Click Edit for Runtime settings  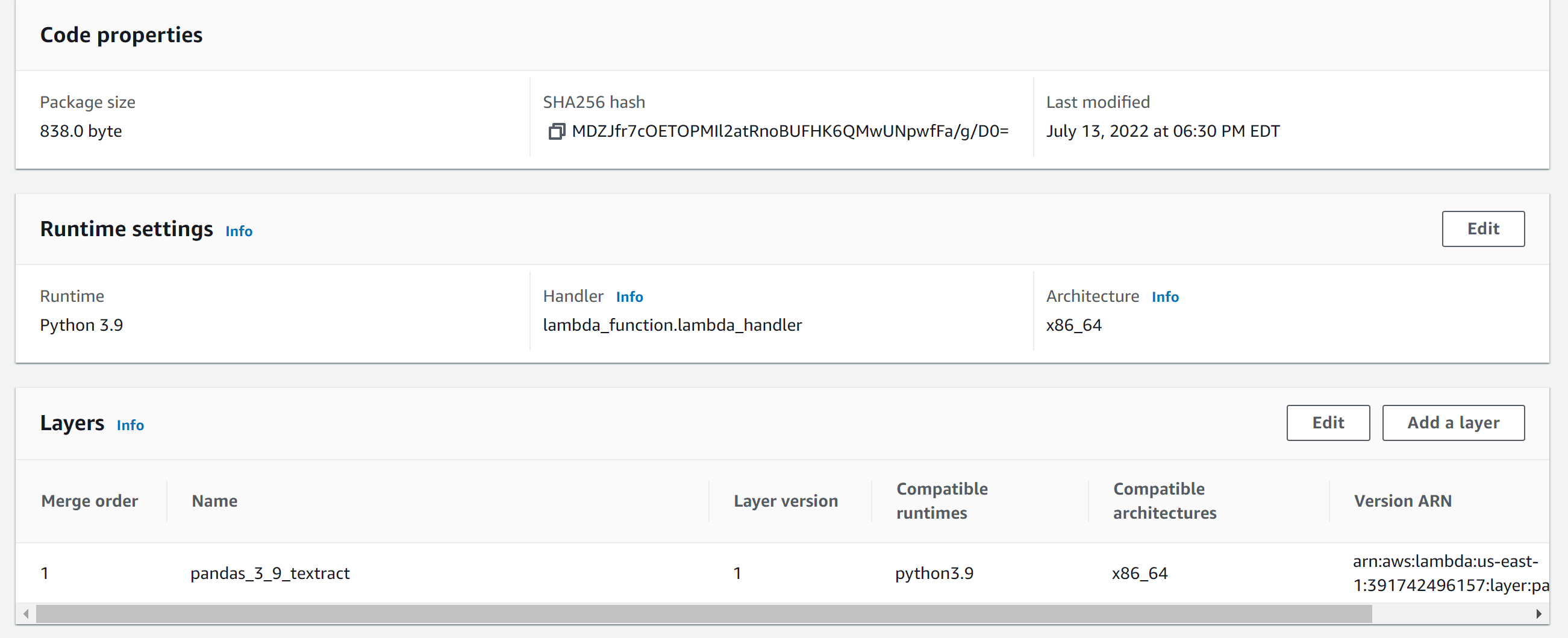click(x=1483, y=228)
